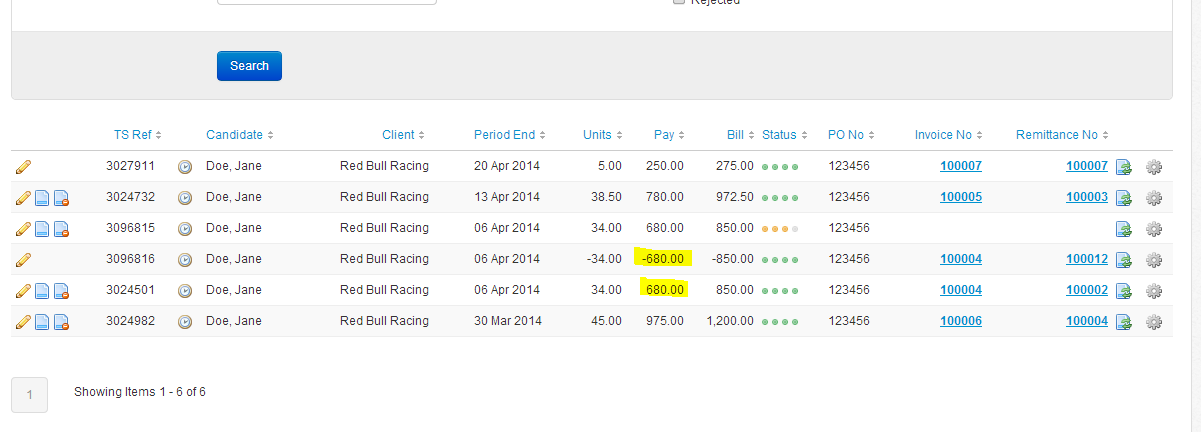Viewport: 1201px width, 432px height.
Task: Click the document refresh icon in row 3096816
Action: pyautogui.click(x=1124, y=260)
